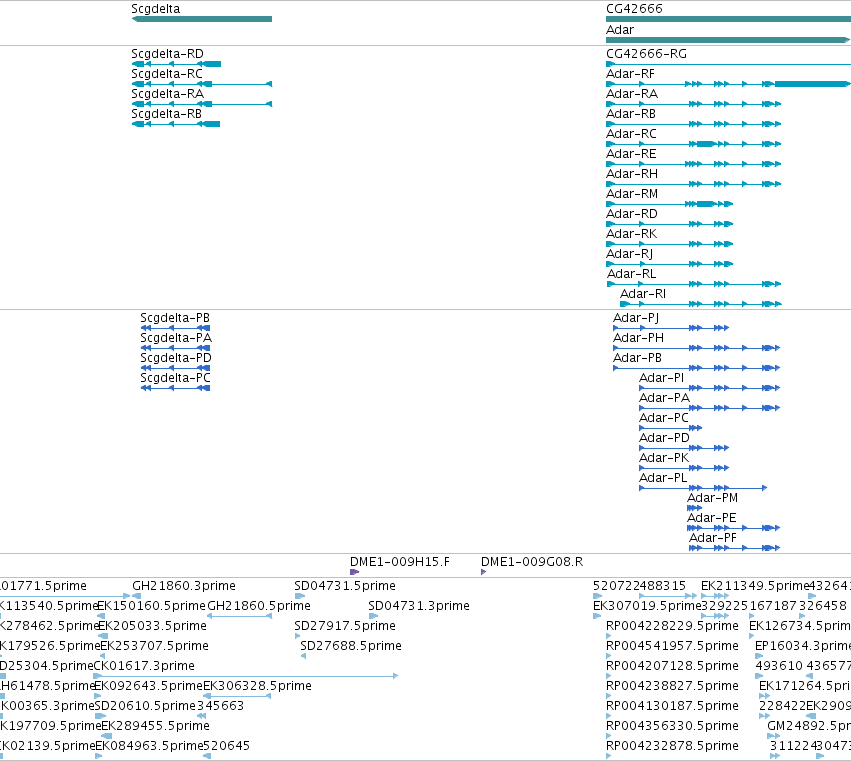Select transcript Adar-RA

pos(632,94)
